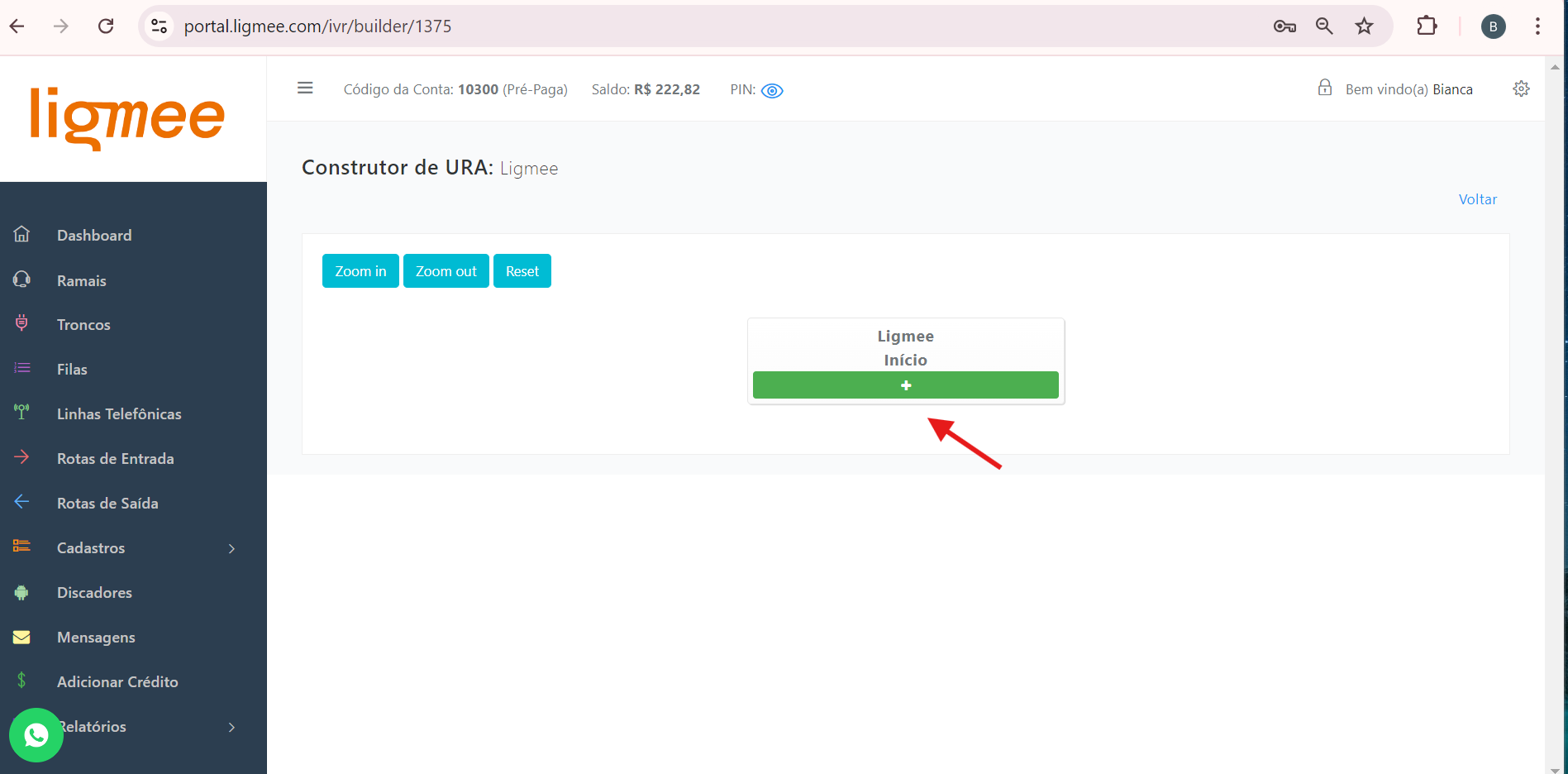
Task: Toggle the PIN visibility eye icon
Action: [x=771, y=91]
